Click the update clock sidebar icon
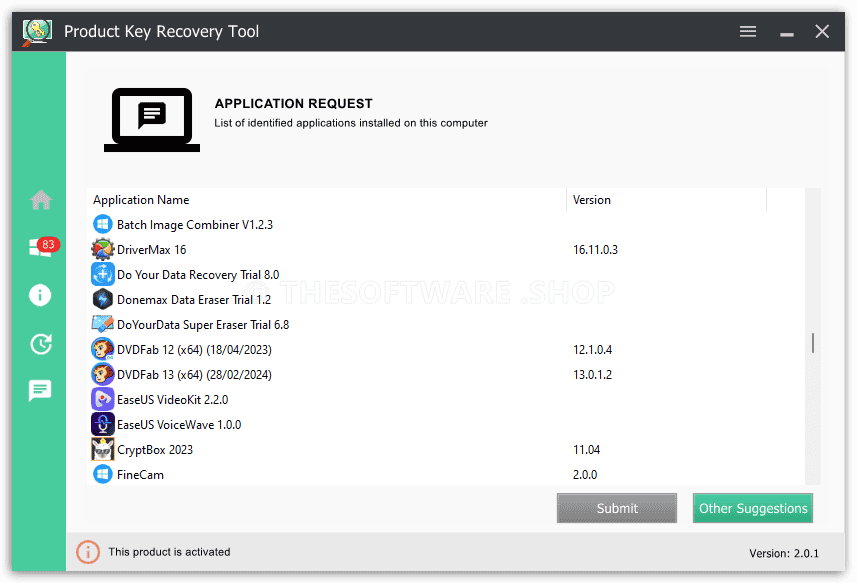 click(x=41, y=344)
